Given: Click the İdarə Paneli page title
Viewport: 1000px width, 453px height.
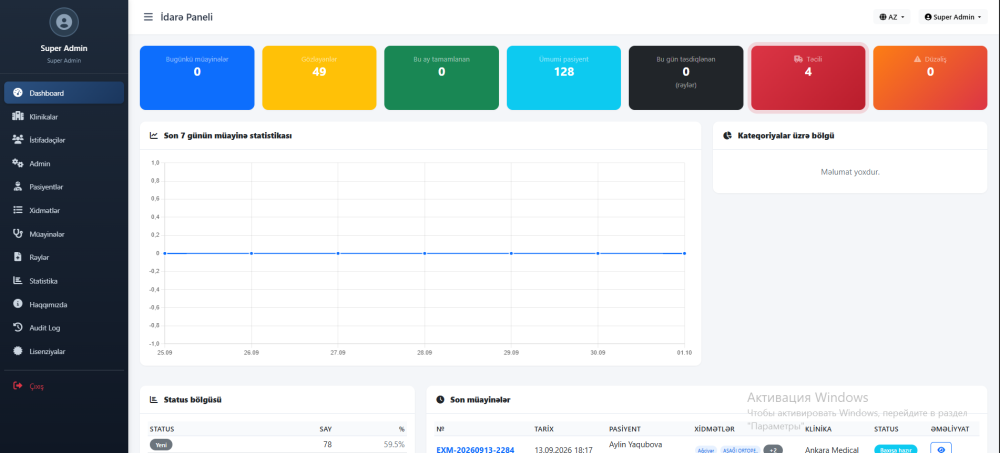Looking at the screenshot, I should (187, 17).
